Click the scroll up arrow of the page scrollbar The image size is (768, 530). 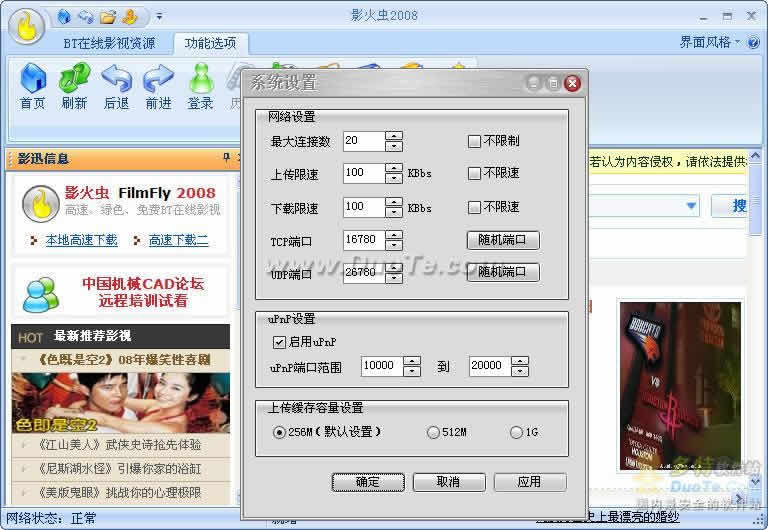755,157
